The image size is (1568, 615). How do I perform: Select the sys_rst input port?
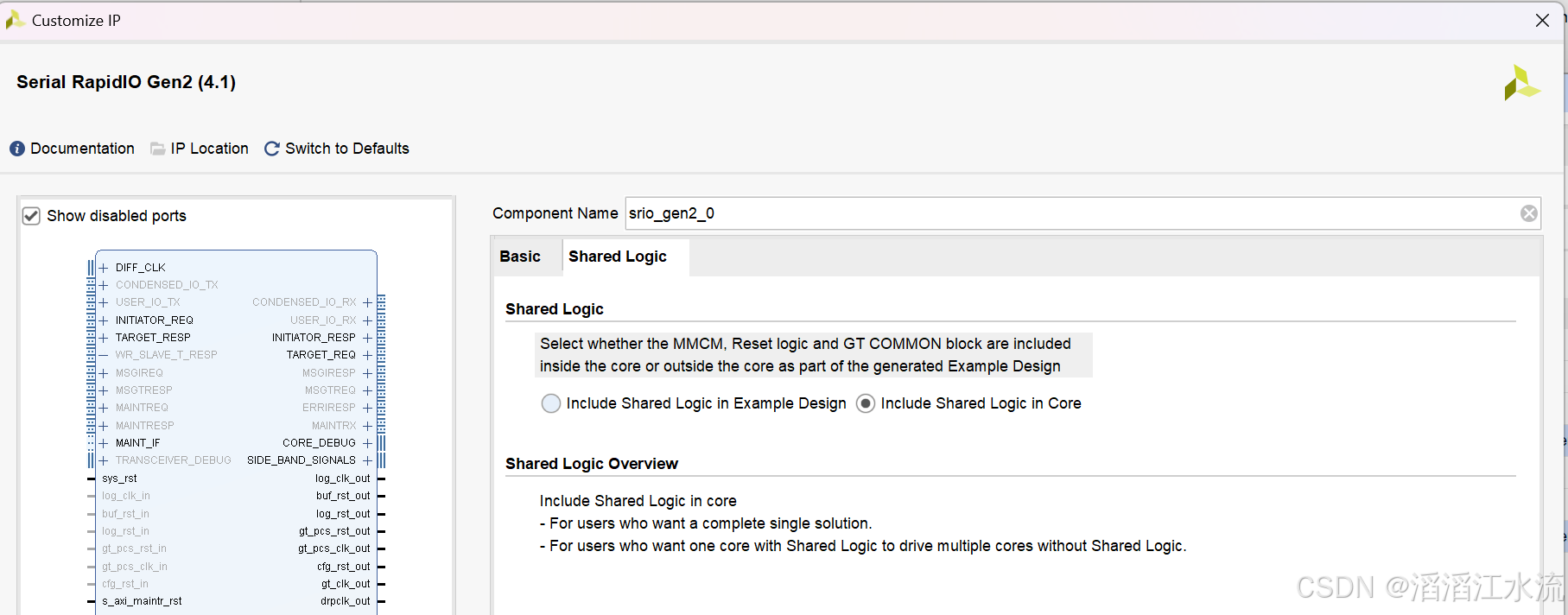click(119, 479)
